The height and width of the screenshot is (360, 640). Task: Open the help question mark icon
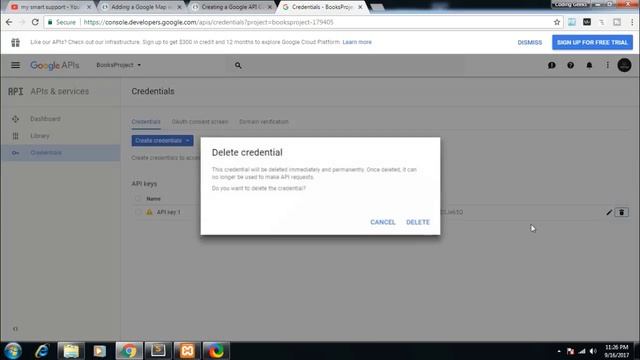pyautogui.click(x=570, y=65)
